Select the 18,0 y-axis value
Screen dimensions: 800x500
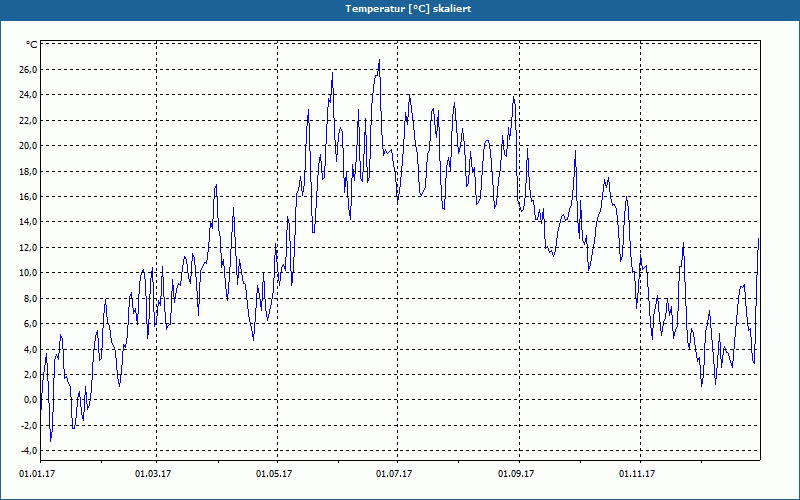pos(29,171)
